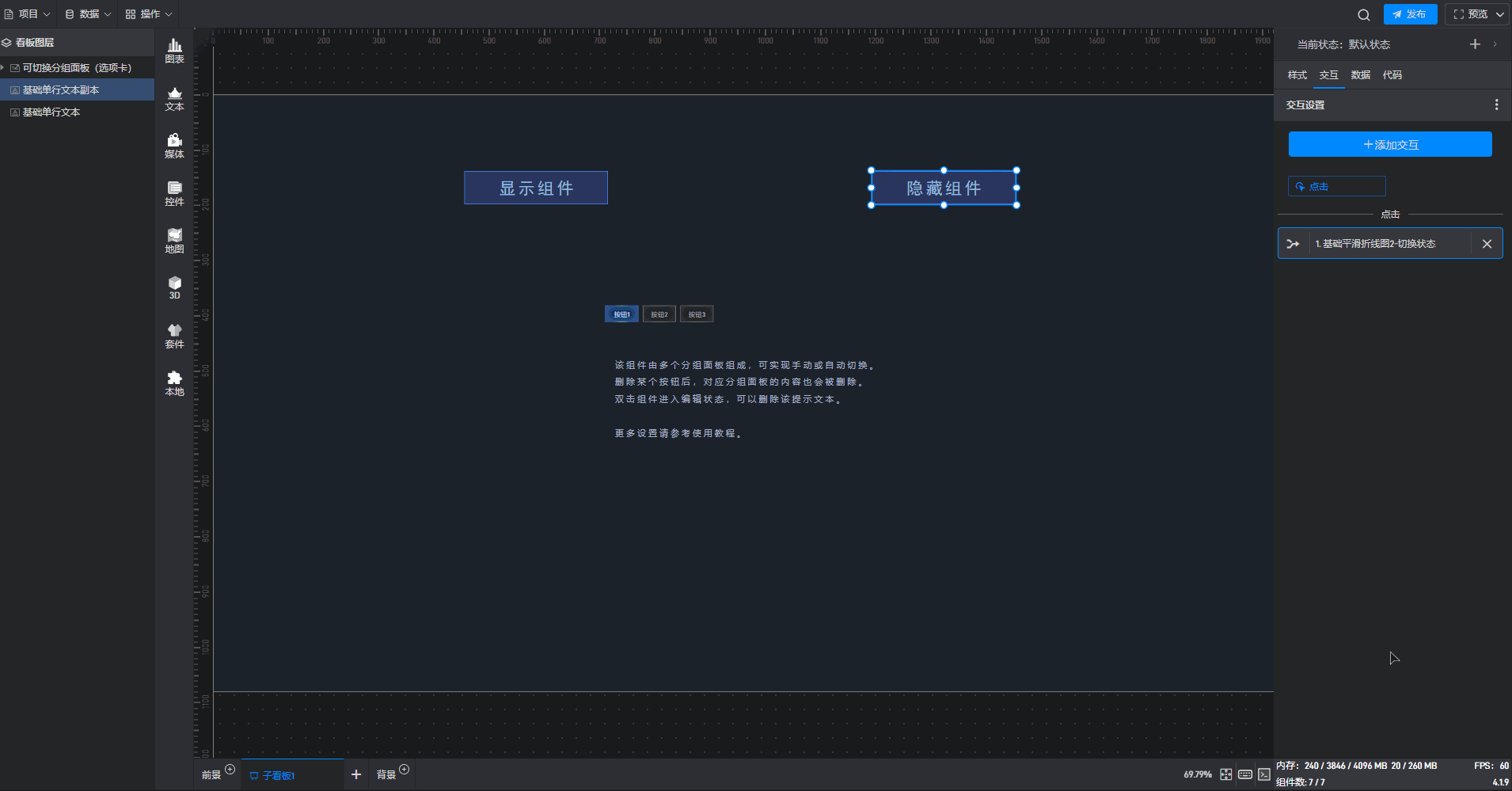
Task: Select the 基础单行文本 layer
Action: click(x=77, y=112)
